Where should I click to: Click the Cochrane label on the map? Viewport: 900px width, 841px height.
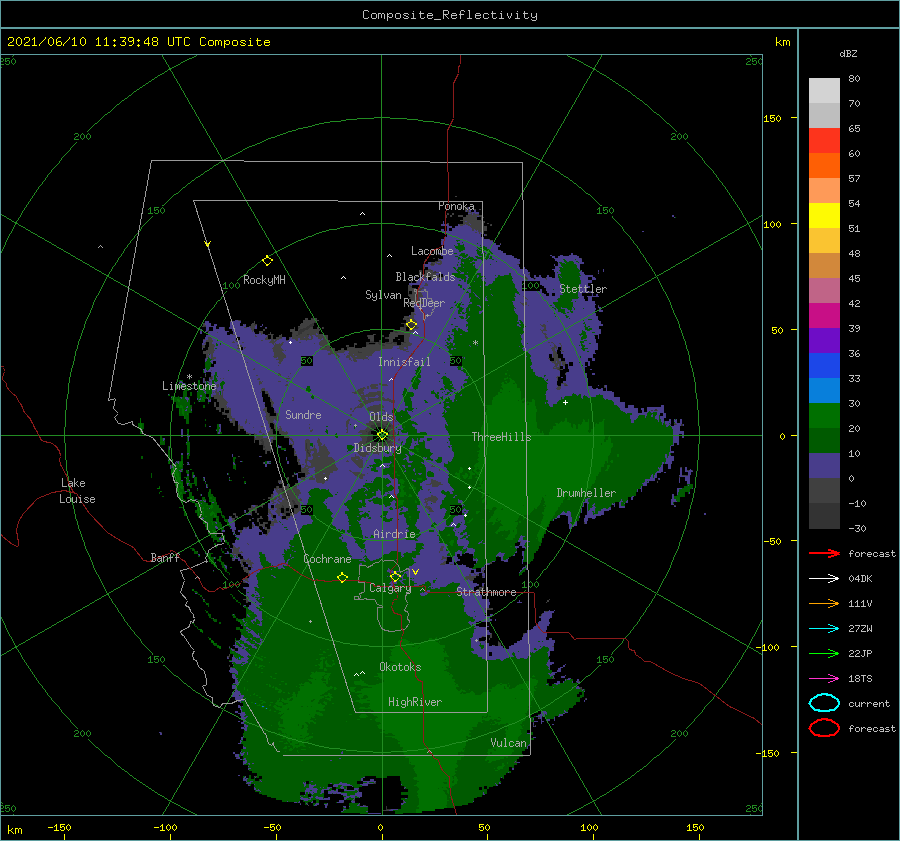pos(327,559)
